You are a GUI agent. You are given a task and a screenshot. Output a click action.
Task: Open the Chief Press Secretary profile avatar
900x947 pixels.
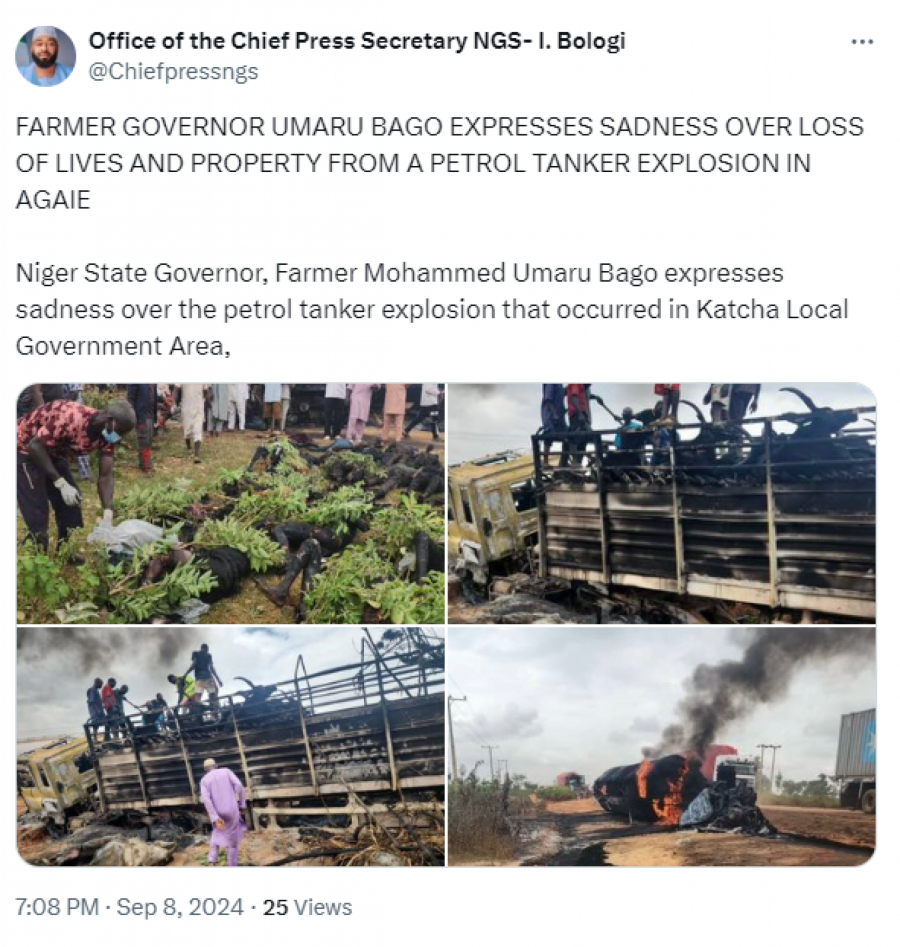(x=45, y=56)
